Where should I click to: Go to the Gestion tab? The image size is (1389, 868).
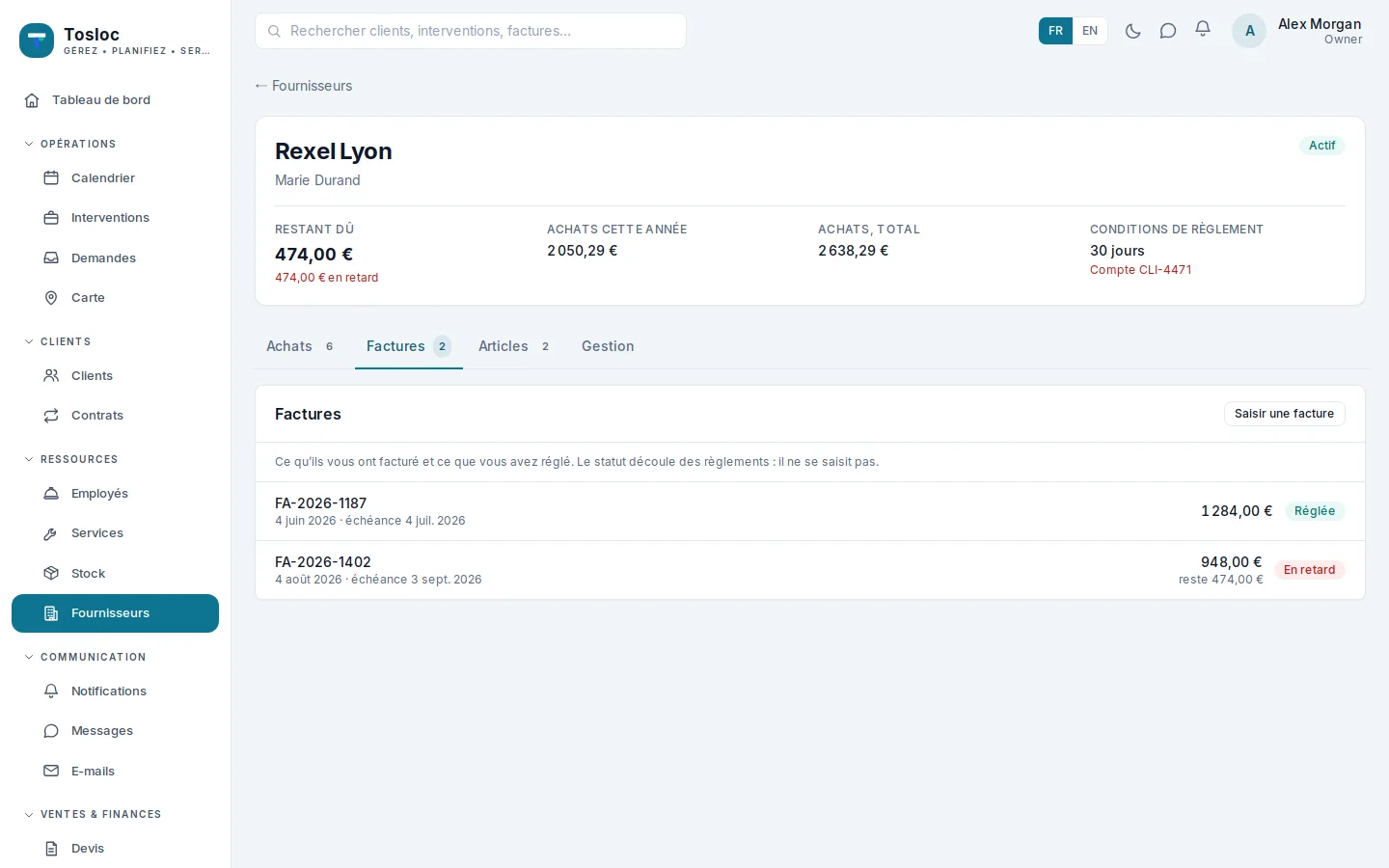pos(608,346)
